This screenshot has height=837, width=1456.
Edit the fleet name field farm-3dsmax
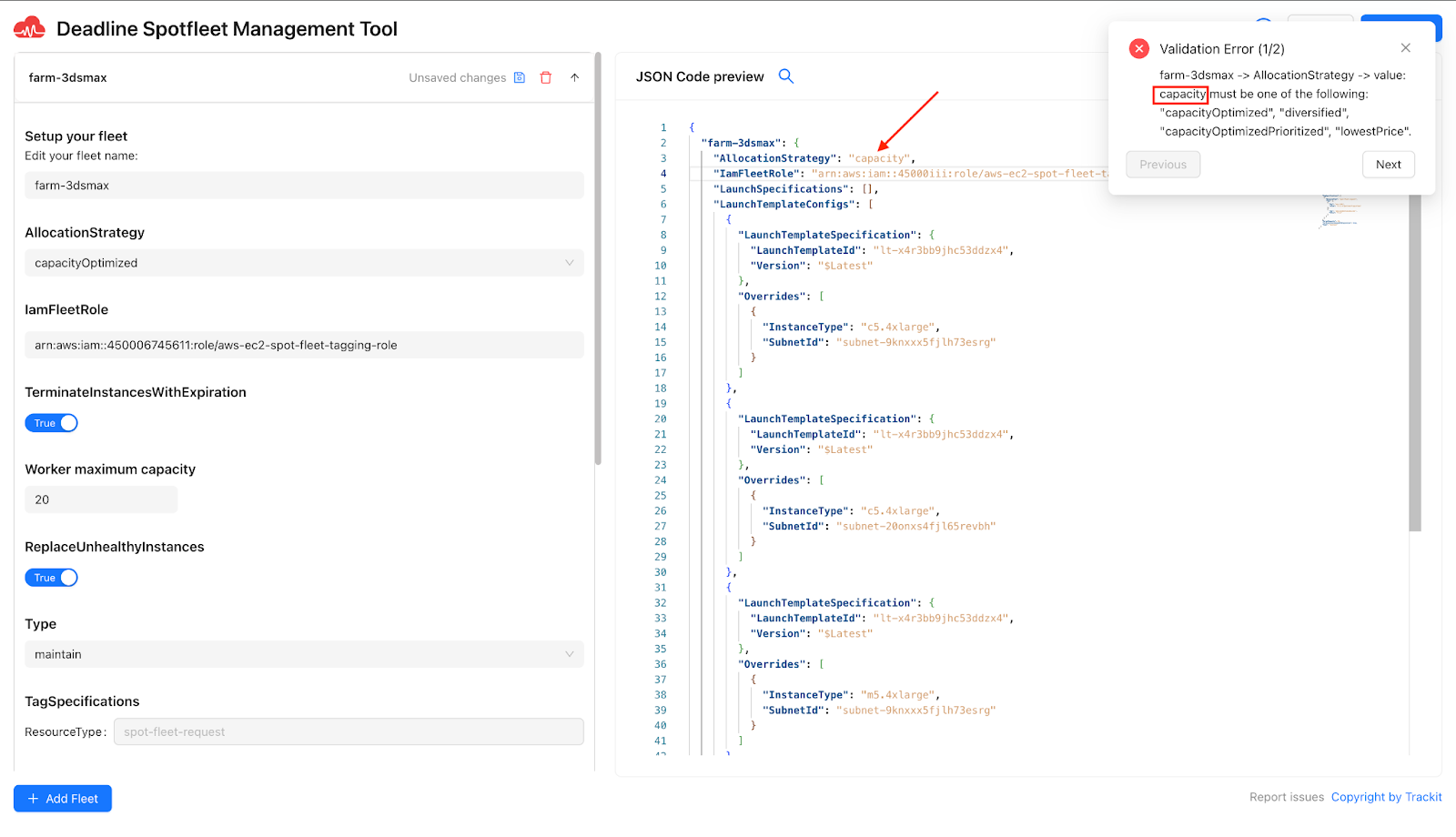[304, 186]
